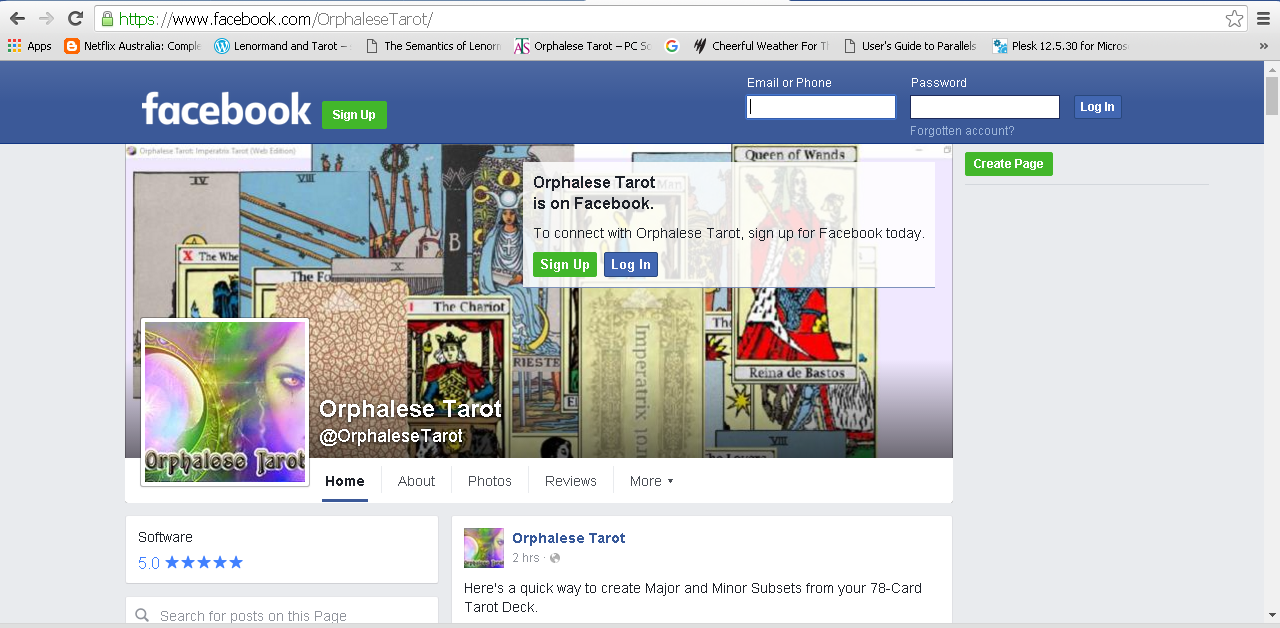Screen dimensions: 1280x628
Task: Focus the Email or Phone field
Action: point(821,107)
